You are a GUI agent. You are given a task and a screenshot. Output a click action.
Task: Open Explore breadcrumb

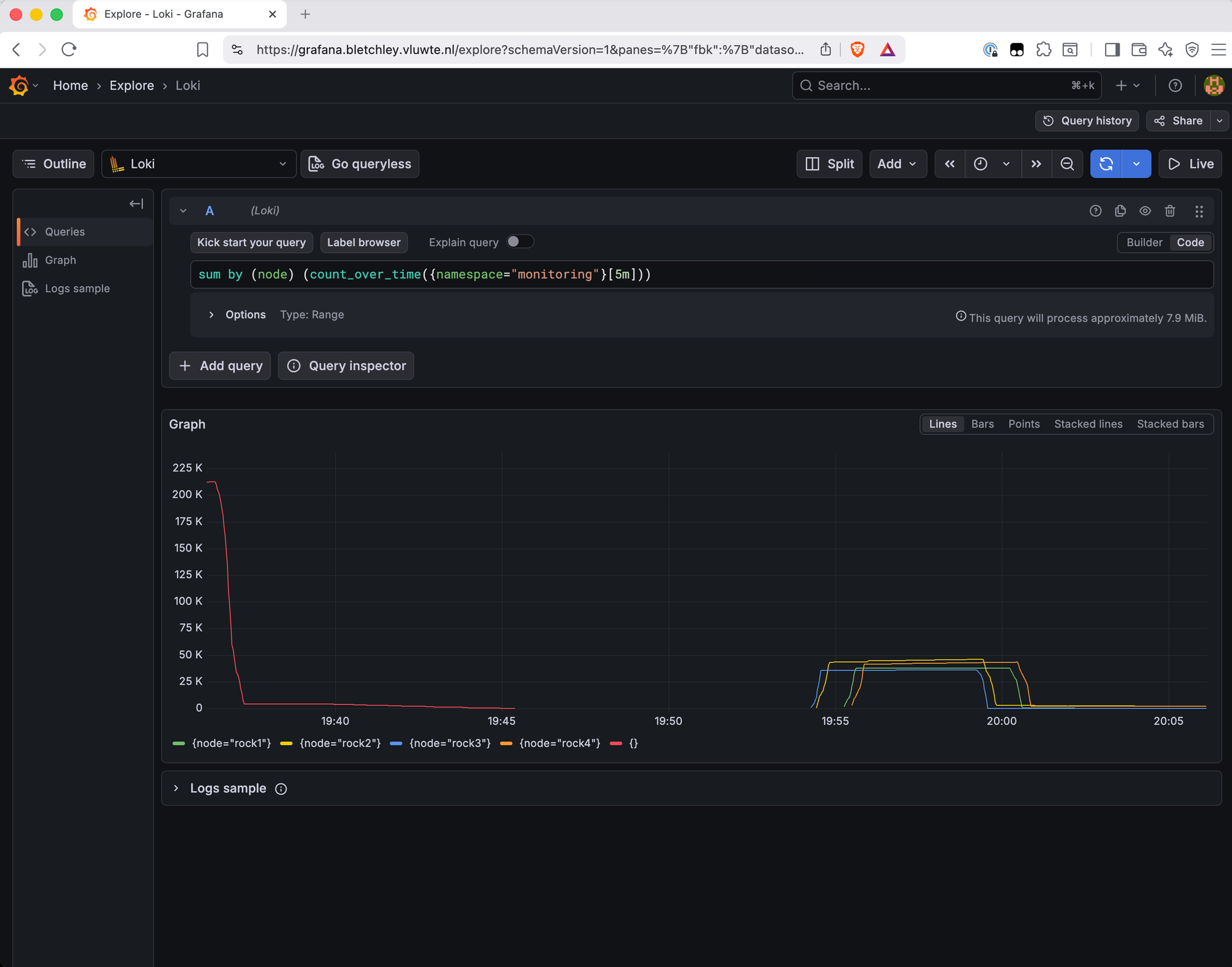(x=132, y=86)
